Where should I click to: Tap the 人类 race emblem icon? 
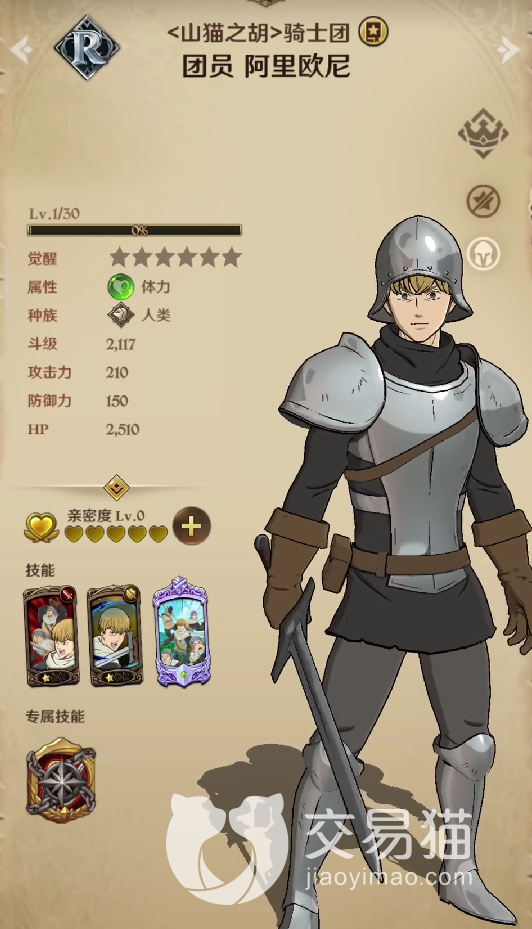[x=121, y=315]
